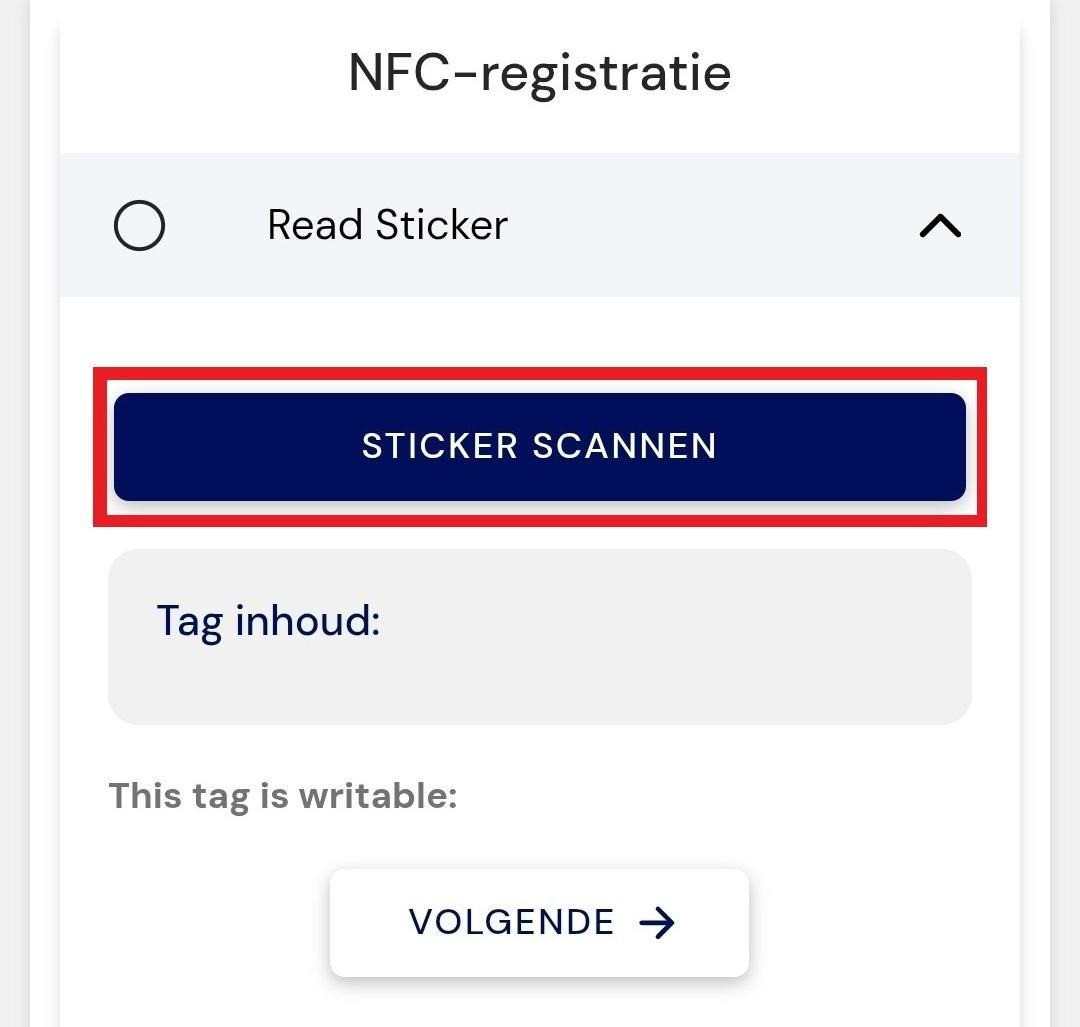Viewport: 1080px width, 1027px height.
Task: Click the 'Tag inhoud:' label text
Action: click(269, 621)
